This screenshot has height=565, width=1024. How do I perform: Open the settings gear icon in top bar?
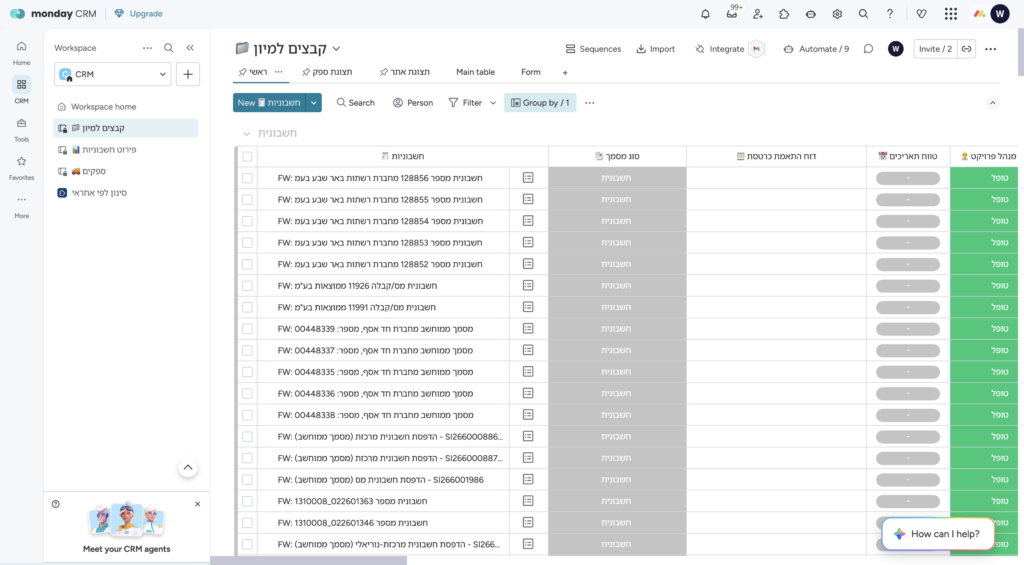coord(837,14)
